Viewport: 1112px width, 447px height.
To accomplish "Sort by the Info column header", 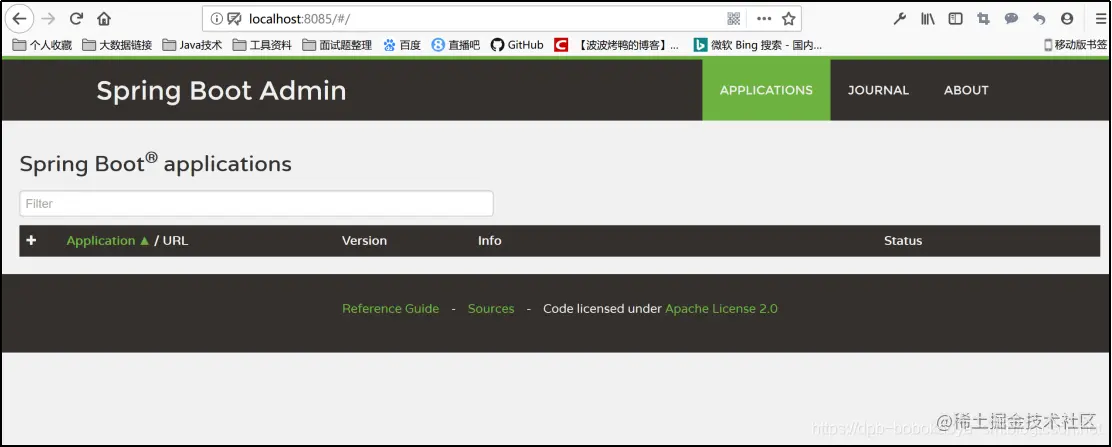I will point(489,241).
